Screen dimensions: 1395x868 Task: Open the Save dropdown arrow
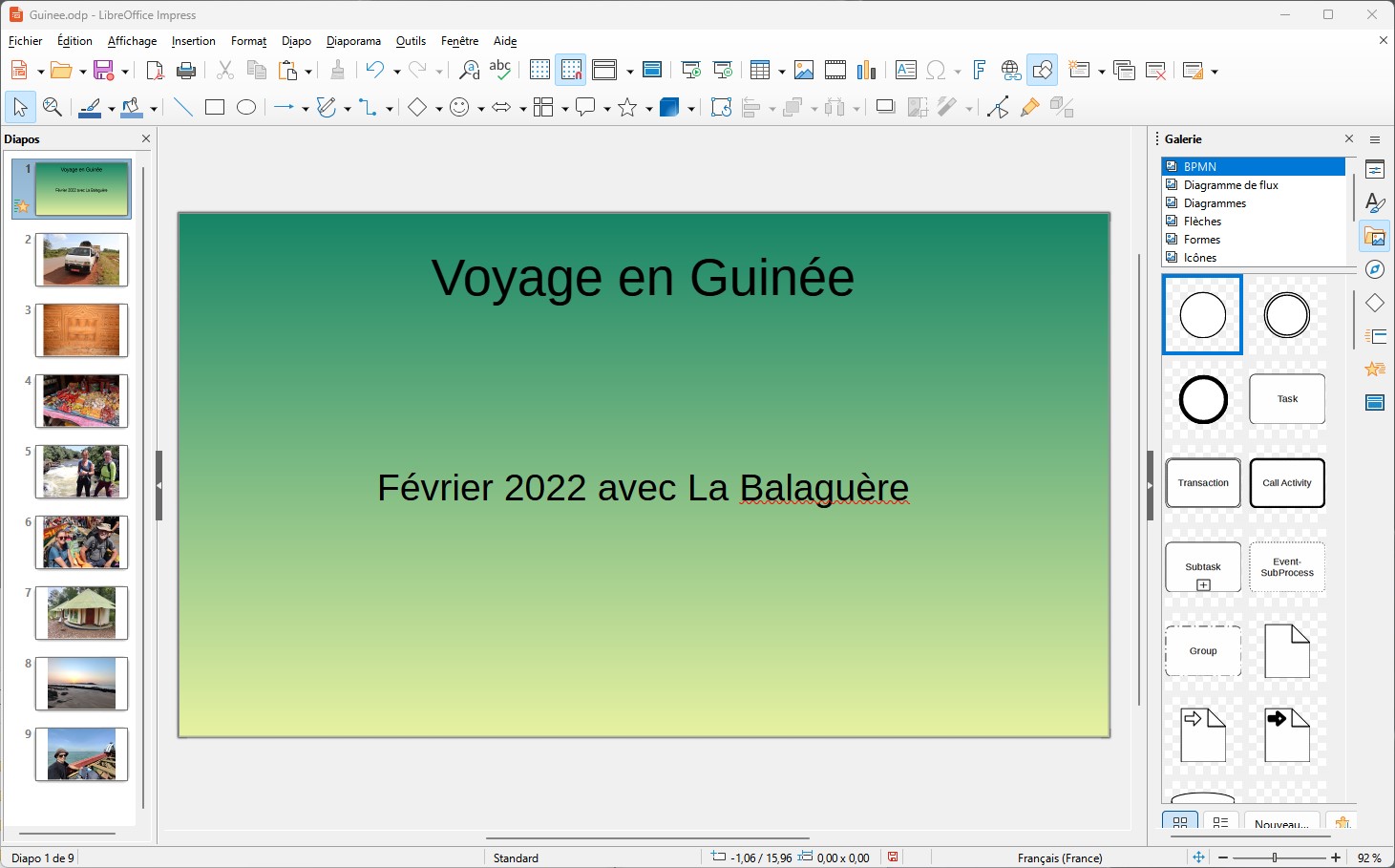click(124, 72)
